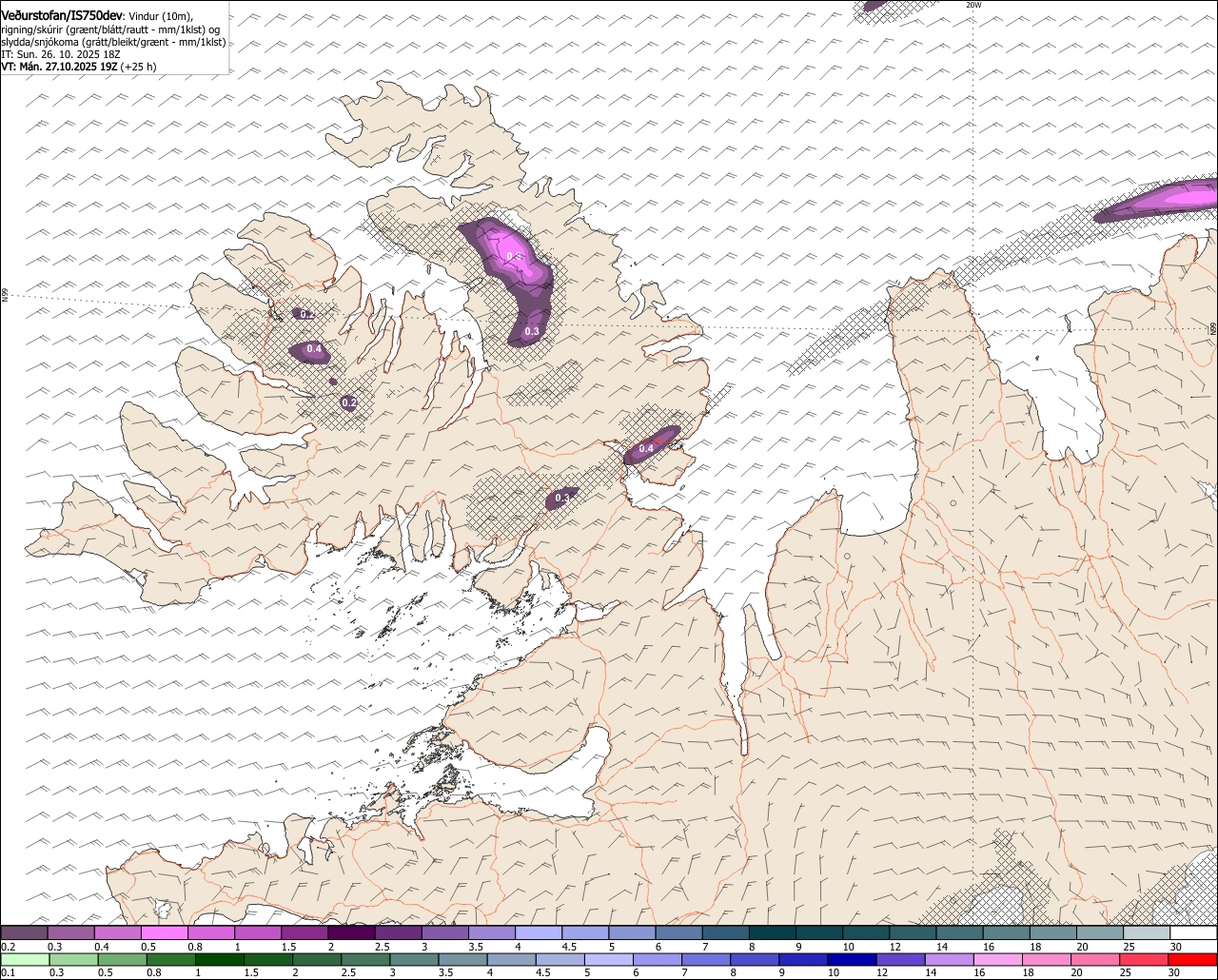
Task: Click the white 30 swatch in top legend row
Action: coord(1193,932)
